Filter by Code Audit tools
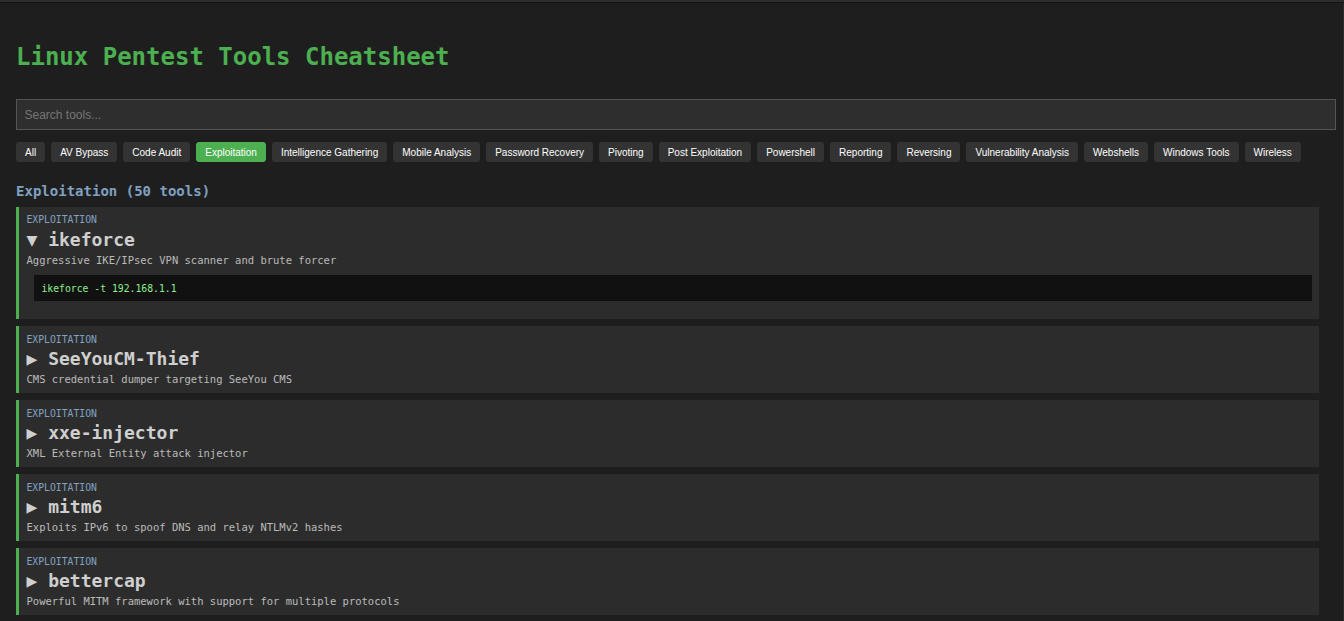Screen dimensions: 1344x621 [156, 151]
